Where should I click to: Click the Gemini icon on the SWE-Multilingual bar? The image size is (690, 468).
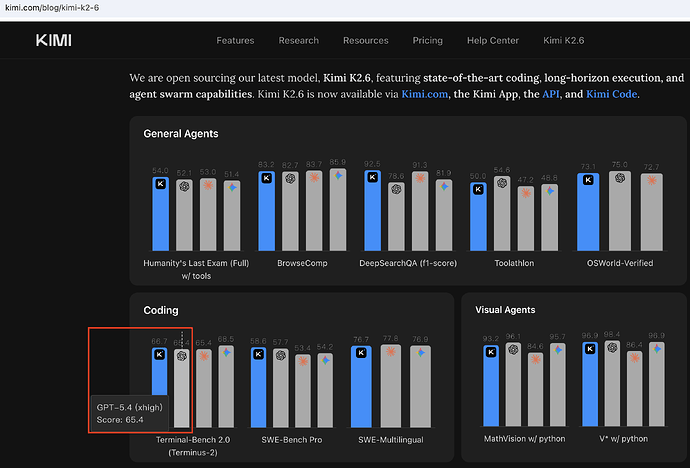pyautogui.click(x=420, y=353)
